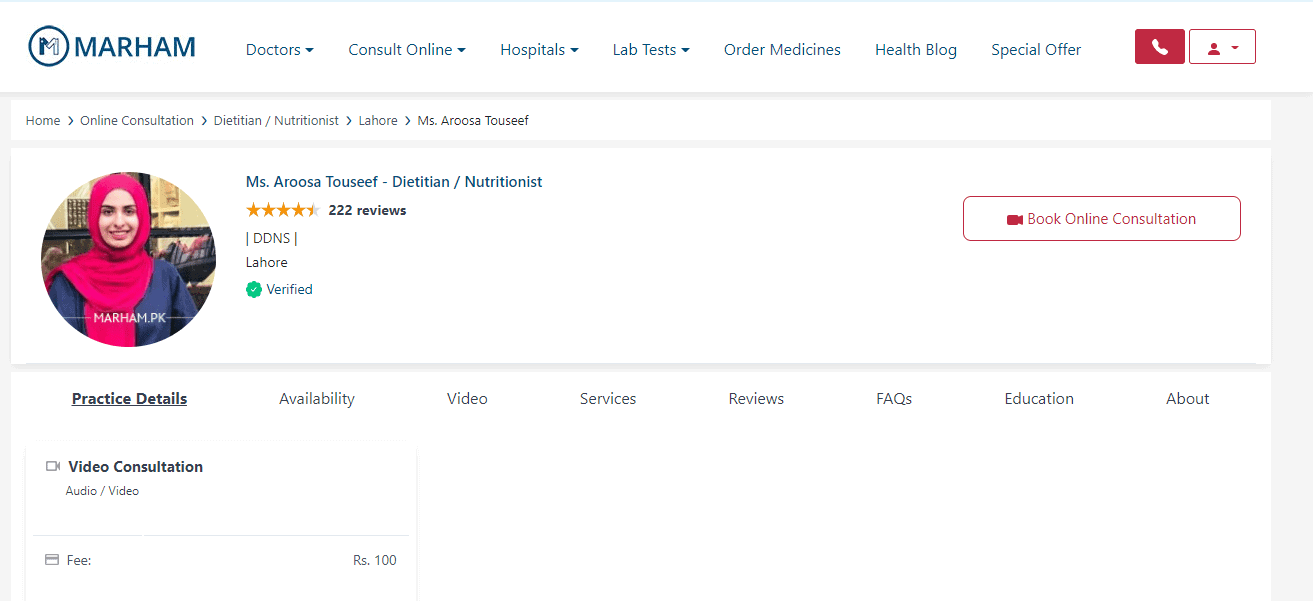Open the user account dropdown button

[1222, 47]
